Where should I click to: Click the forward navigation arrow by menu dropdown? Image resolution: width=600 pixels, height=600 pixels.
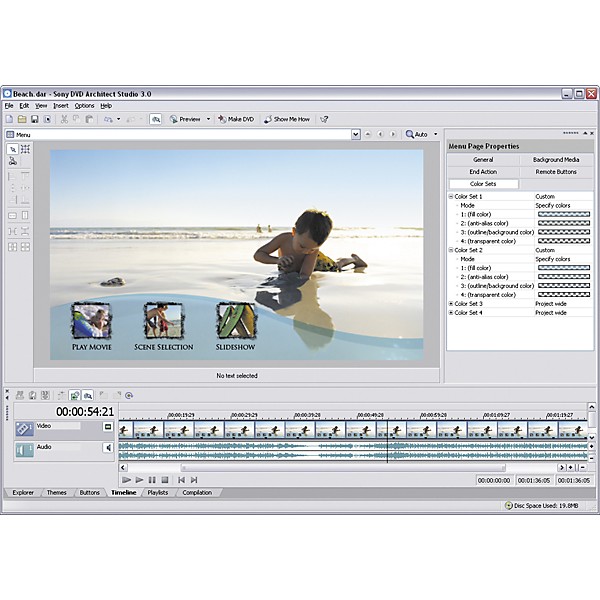point(393,134)
